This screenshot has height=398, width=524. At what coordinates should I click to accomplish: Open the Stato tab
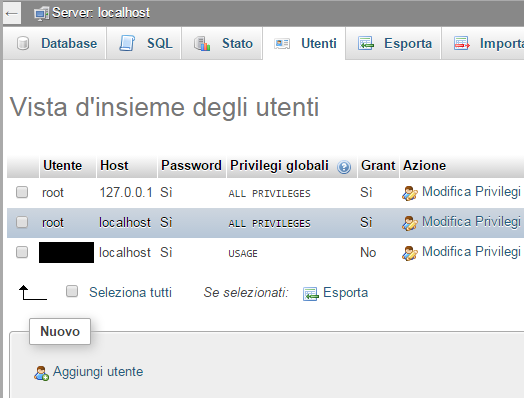(x=222, y=43)
